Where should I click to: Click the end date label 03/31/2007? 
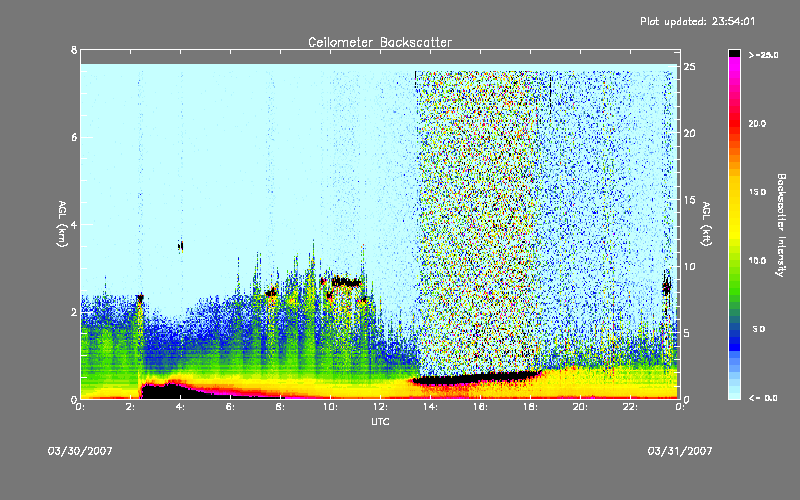pos(680,451)
